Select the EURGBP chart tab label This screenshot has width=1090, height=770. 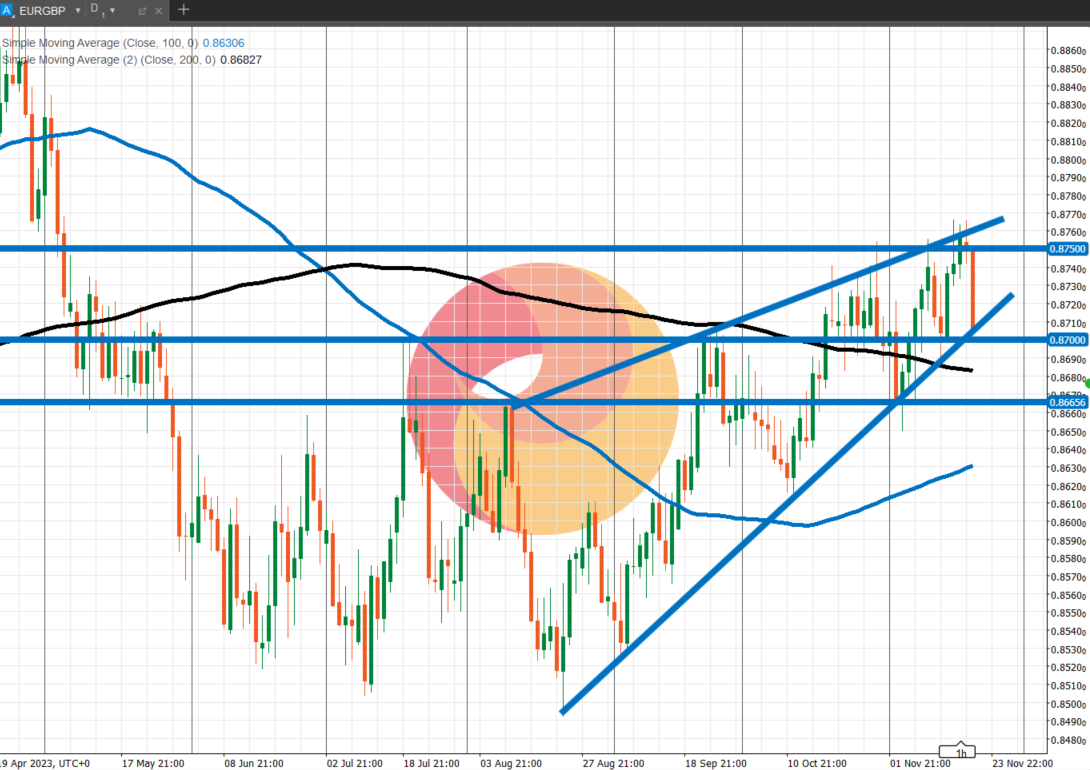(x=42, y=11)
